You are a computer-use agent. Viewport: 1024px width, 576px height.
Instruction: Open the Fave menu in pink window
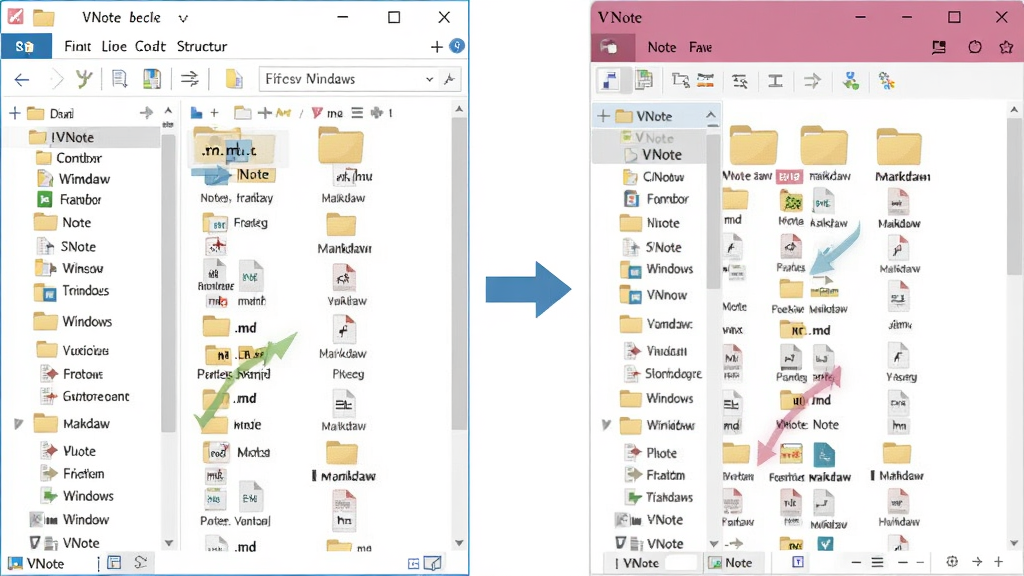pyautogui.click(x=700, y=47)
